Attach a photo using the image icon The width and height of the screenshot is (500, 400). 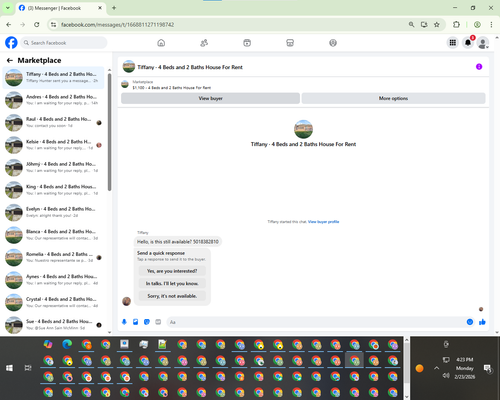tap(135, 322)
